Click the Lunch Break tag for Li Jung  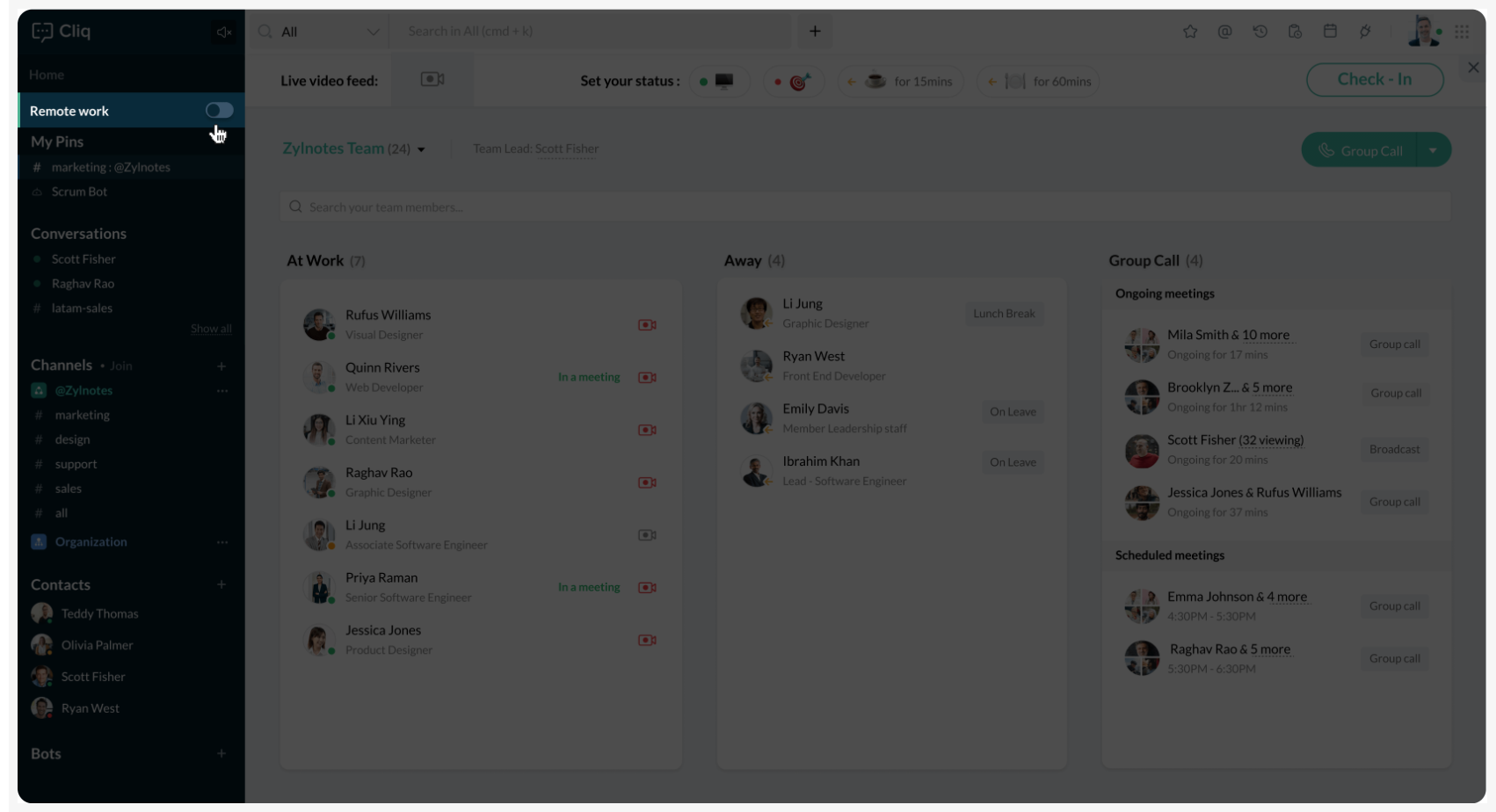pyautogui.click(x=1004, y=314)
